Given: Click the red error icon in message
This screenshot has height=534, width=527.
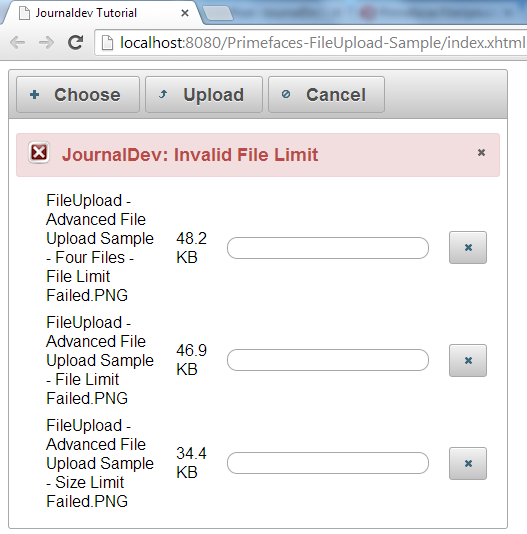Looking at the screenshot, I should pos(39,152).
